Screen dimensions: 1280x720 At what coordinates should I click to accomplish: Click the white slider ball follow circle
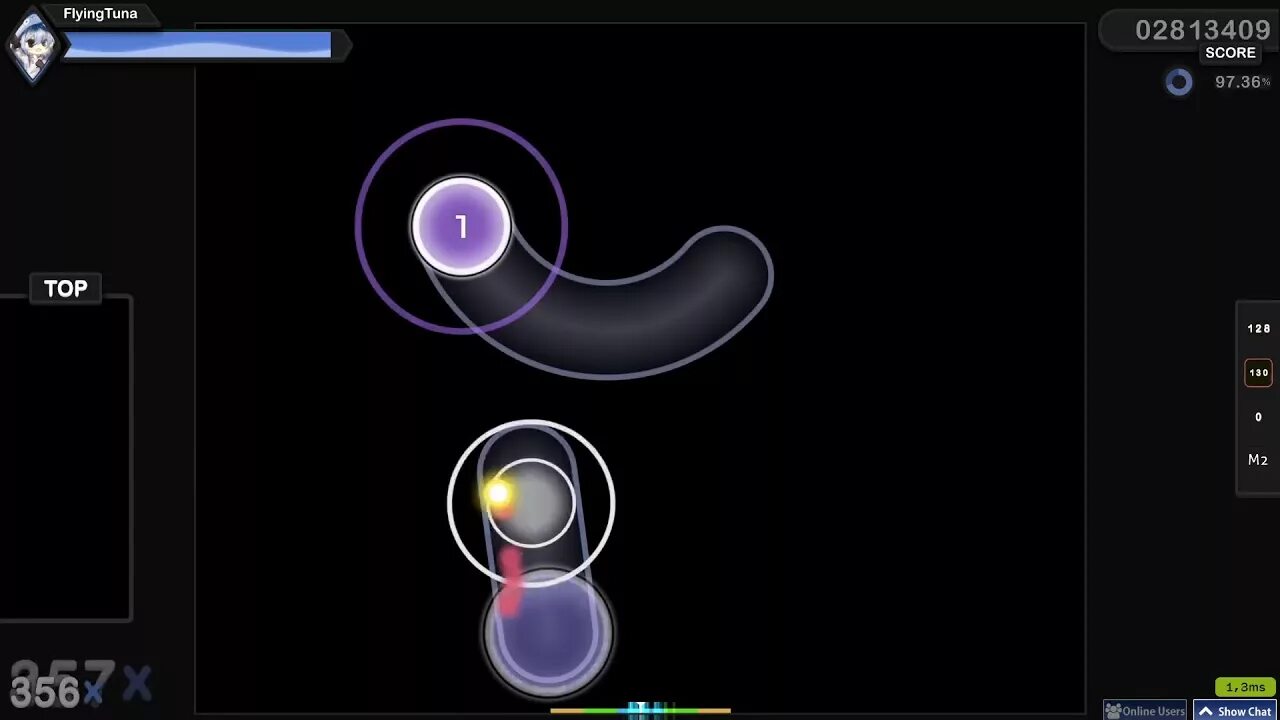(531, 503)
